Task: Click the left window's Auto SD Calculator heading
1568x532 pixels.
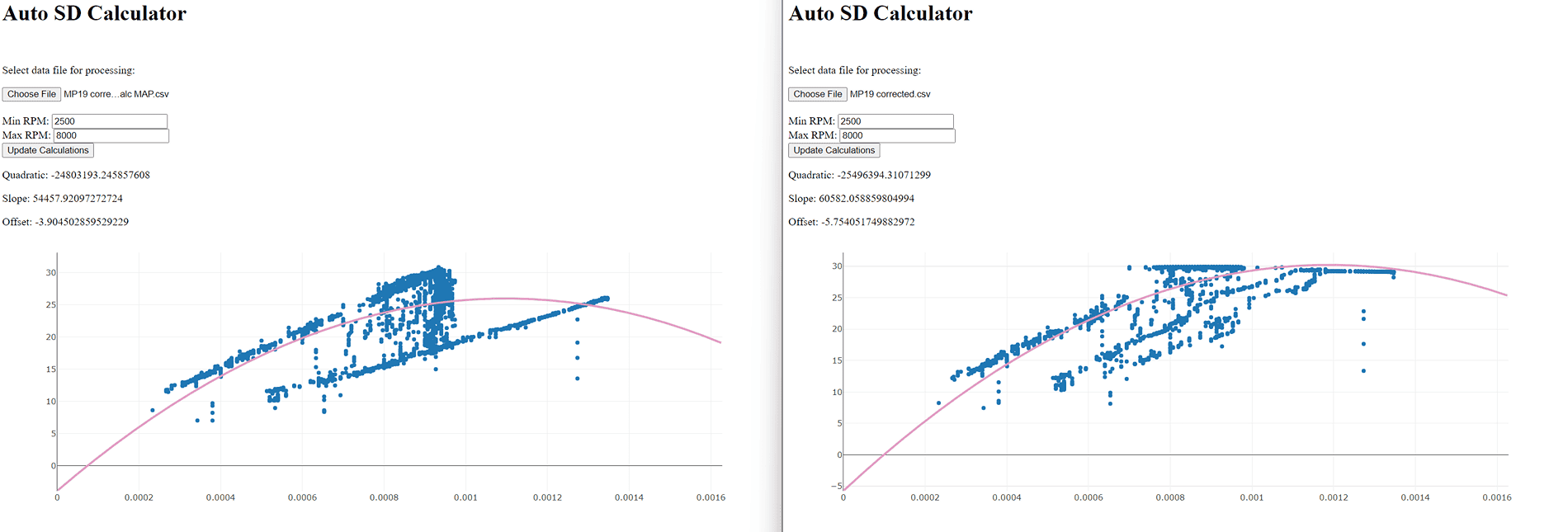Action: (95, 14)
